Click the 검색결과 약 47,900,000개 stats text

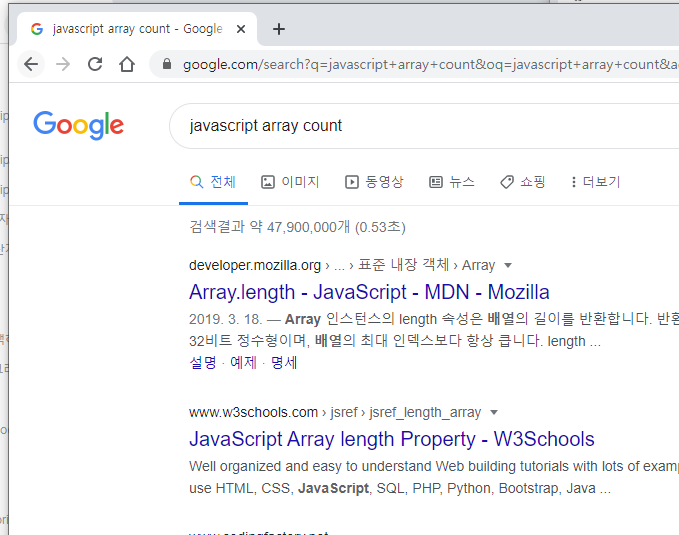297,227
